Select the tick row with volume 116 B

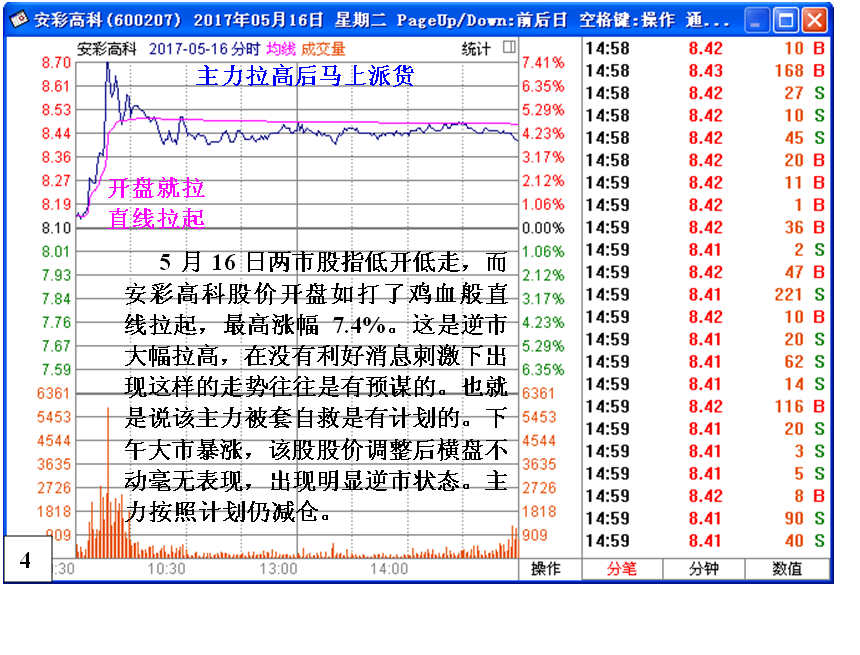705,406
